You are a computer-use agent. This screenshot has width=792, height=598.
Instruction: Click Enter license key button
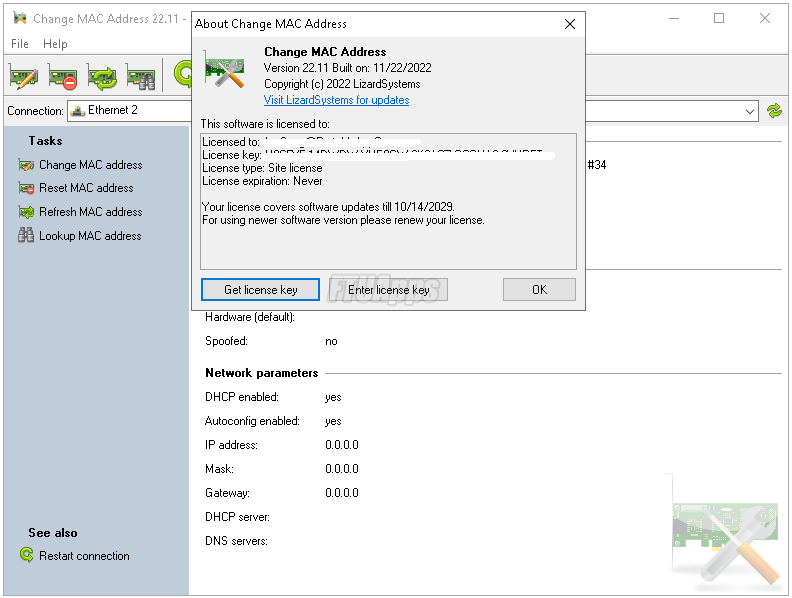tap(388, 289)
